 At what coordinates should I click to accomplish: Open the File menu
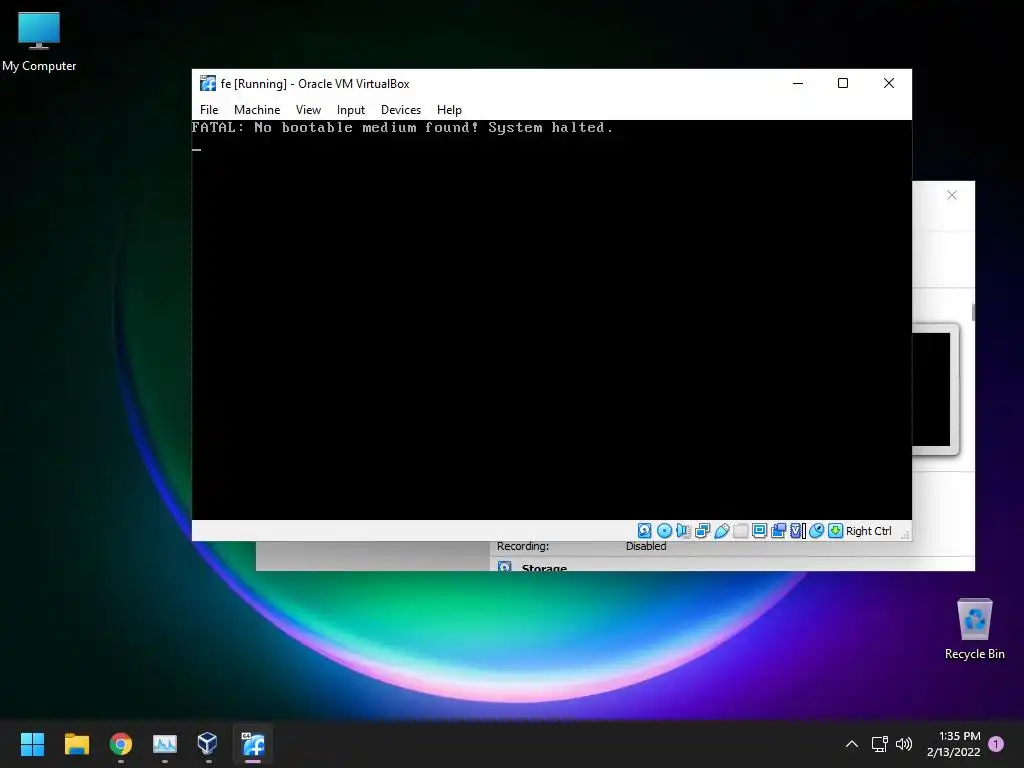[x=209, y=110]
